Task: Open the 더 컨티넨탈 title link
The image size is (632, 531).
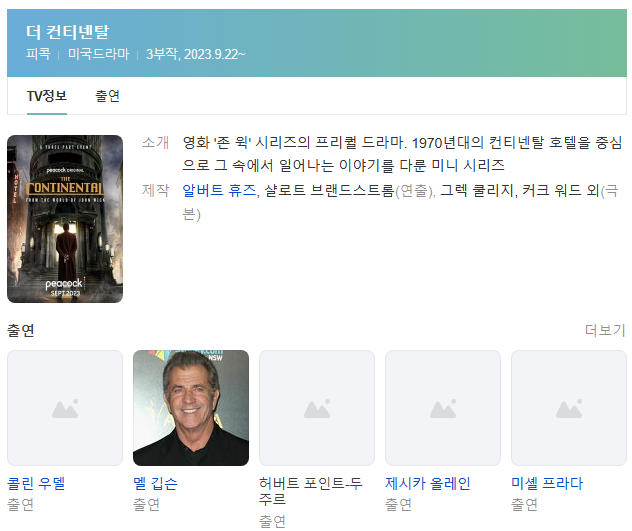Action: click(68, 32)
